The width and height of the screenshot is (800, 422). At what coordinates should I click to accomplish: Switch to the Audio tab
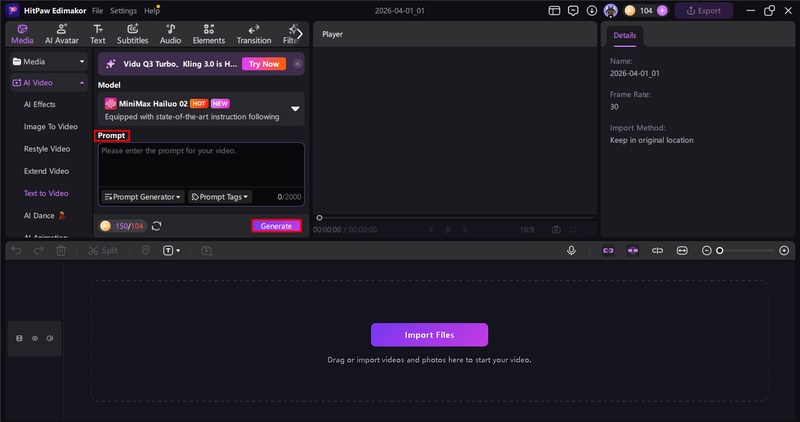[170, 34]
